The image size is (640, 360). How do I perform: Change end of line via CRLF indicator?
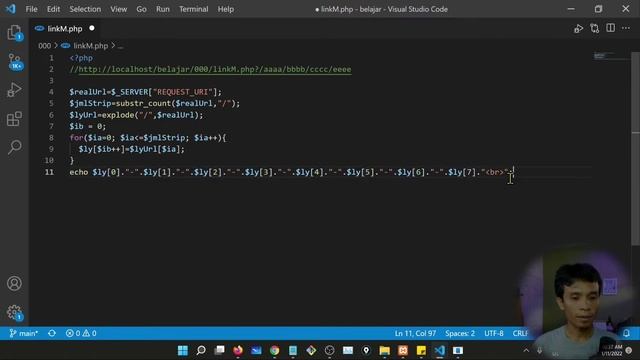tap(520, 333)
